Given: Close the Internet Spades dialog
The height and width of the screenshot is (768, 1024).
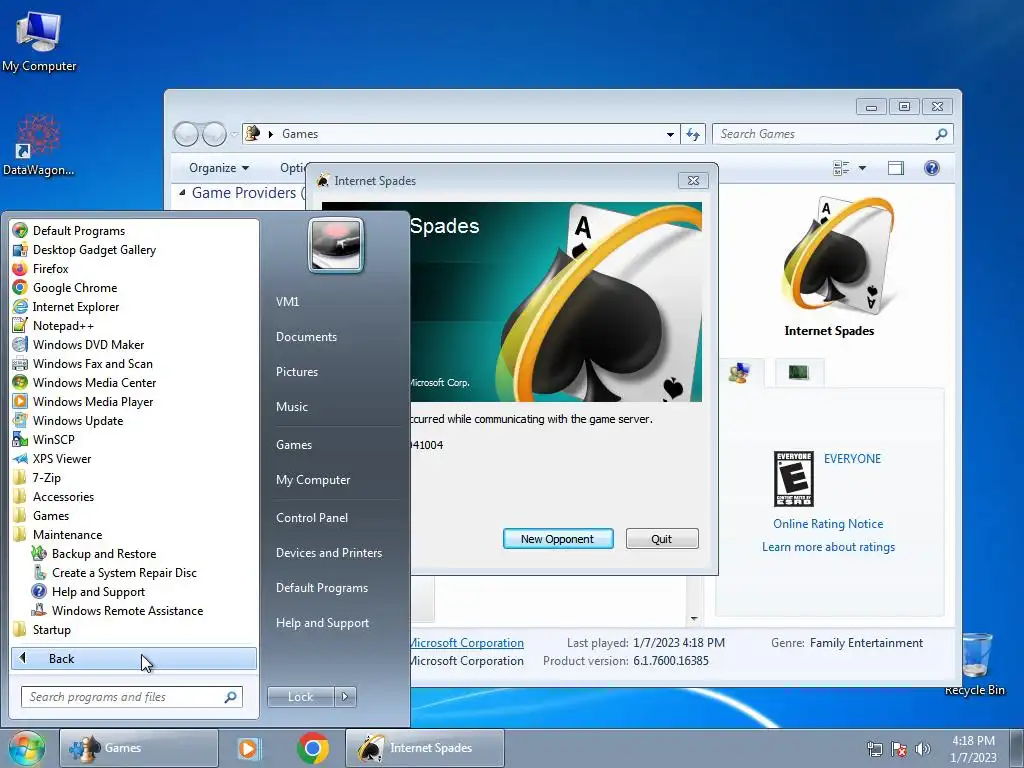Looking at the screenshot, I should (693, 180).
